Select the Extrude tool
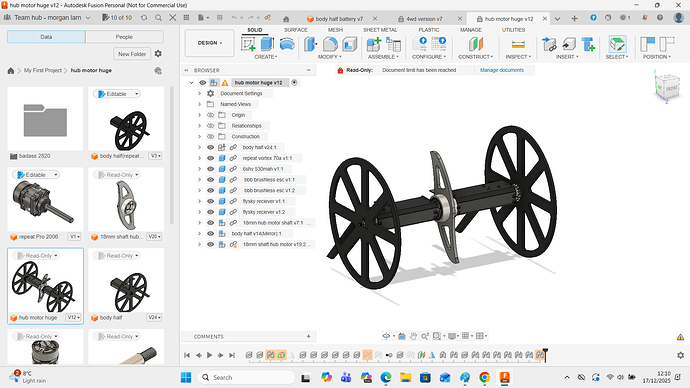 coord(267,44)
